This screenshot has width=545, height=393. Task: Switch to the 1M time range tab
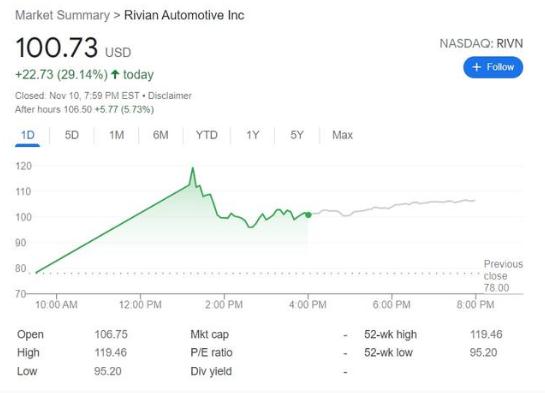pos(116,135)
